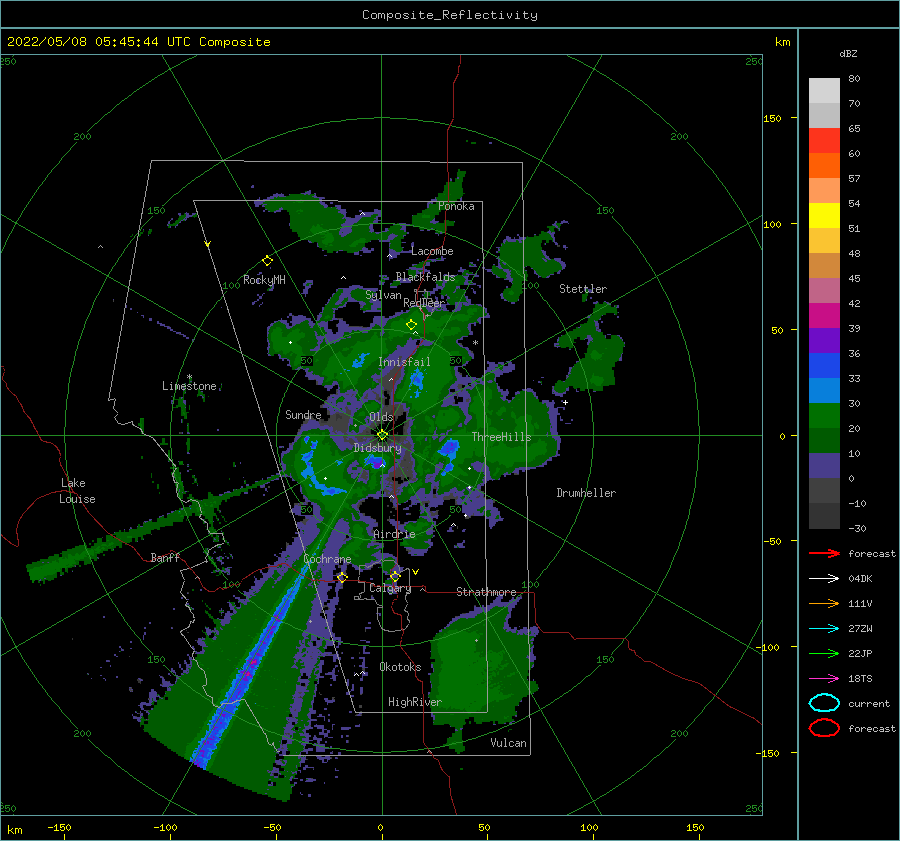
Task: Select the magenta 42 dBZ color swatch
Action: (824, 315)
